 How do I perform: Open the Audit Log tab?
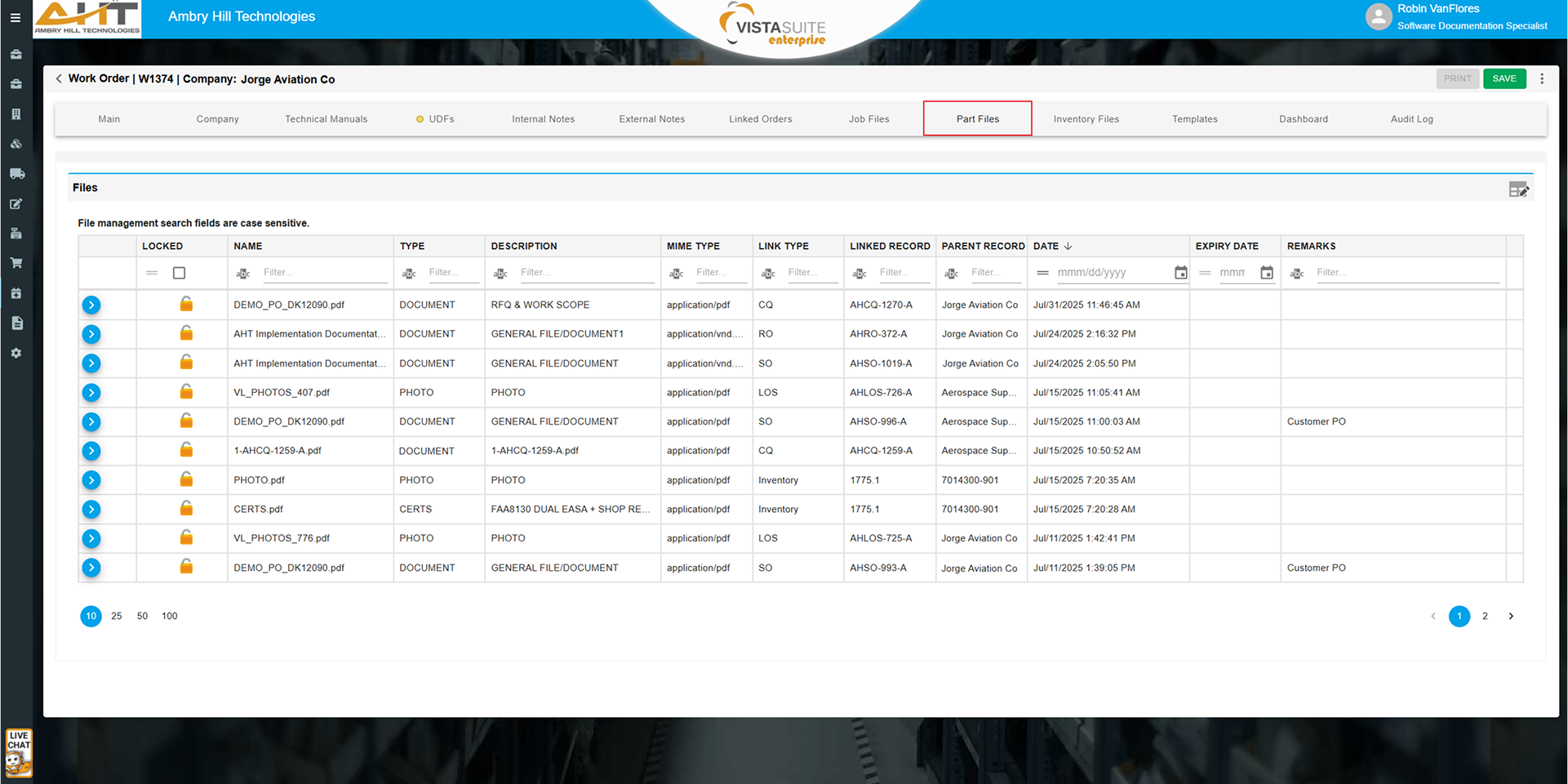tap(1411, 119)
